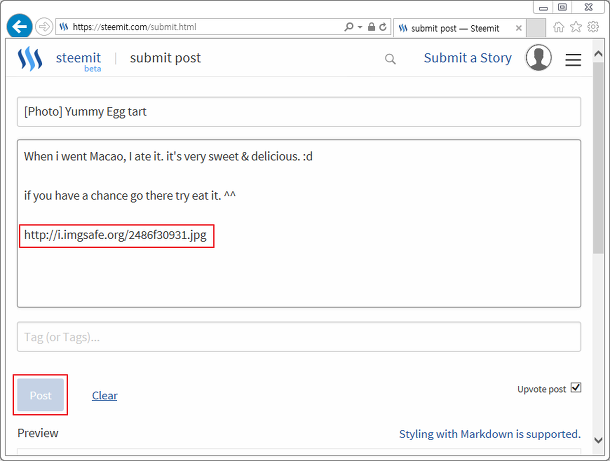Switch to submit post — Steemit tab

460,27
